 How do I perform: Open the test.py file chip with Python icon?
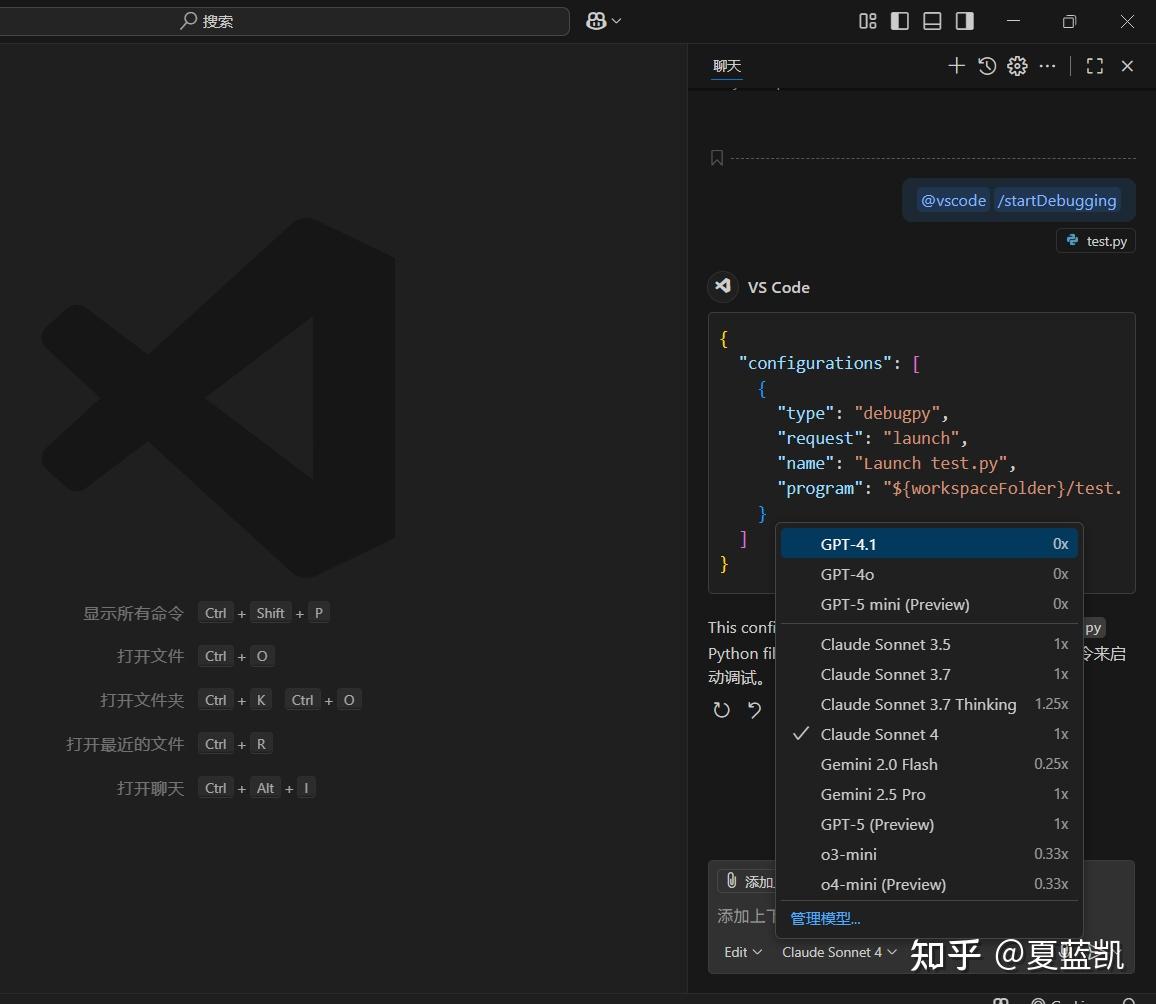tap(1095, 240)
